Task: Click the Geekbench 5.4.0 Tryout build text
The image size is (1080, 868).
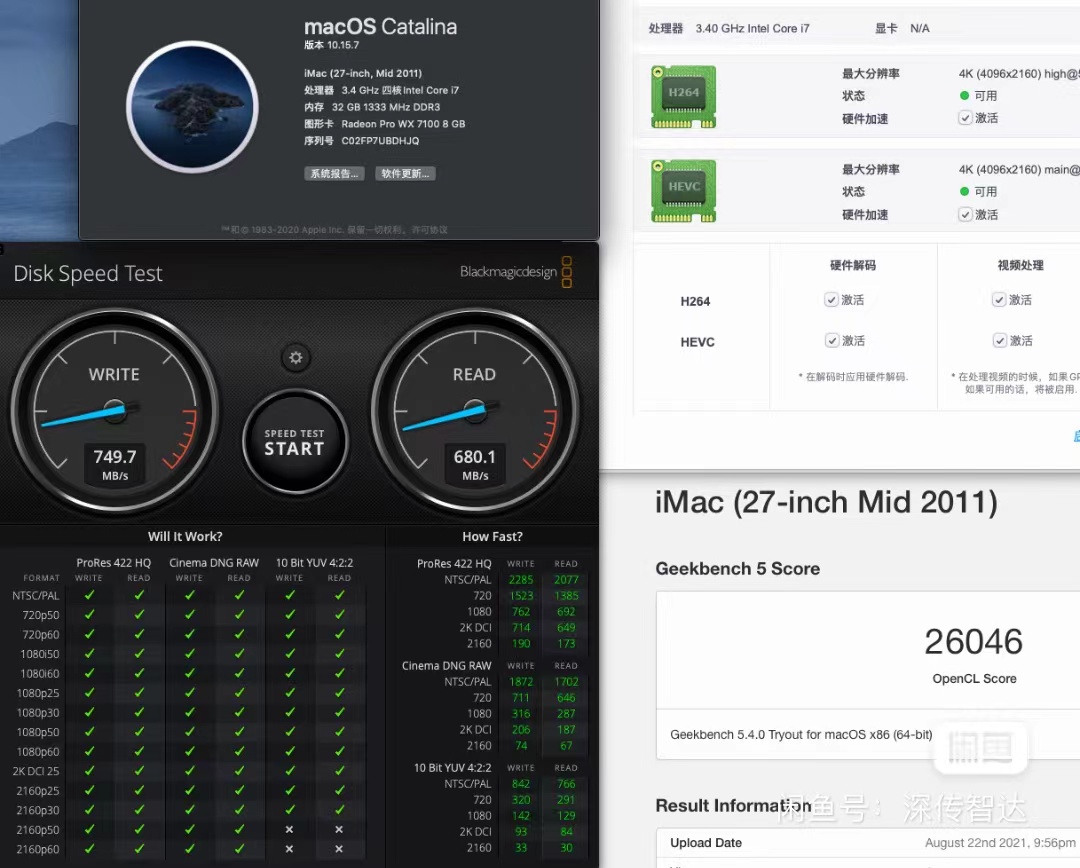Action: [x=801, y=734]
